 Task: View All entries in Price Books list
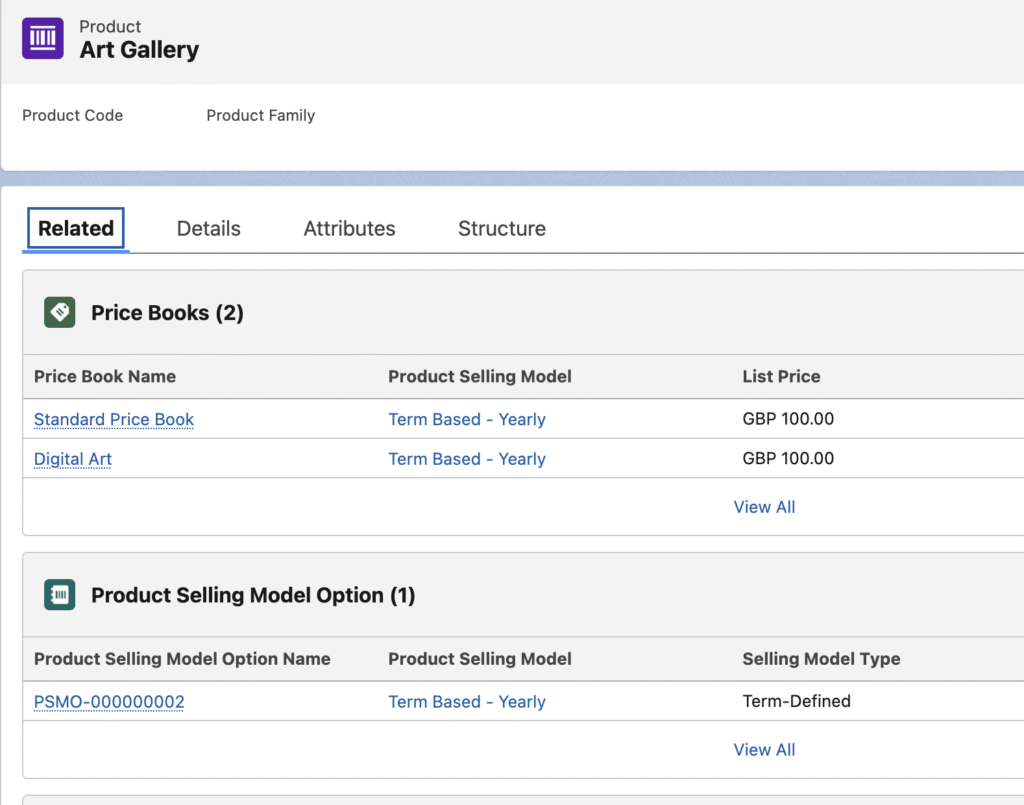[x=764, y=507]
